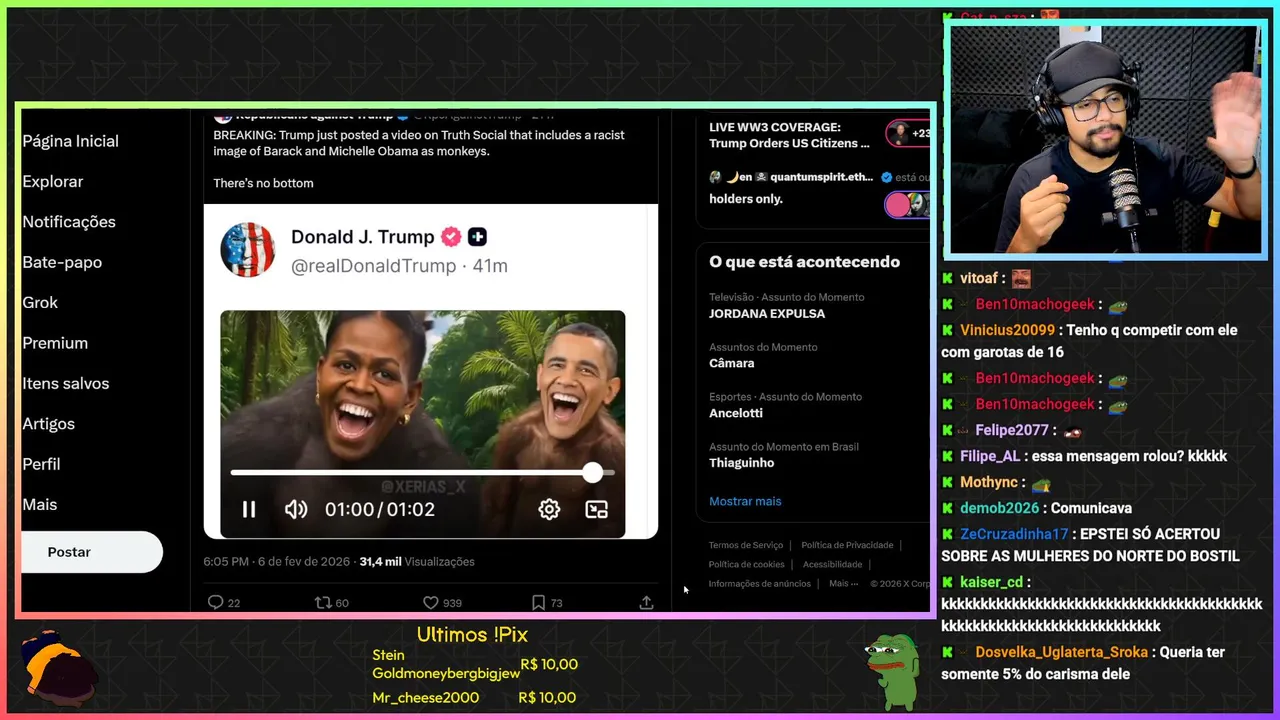
Task: Share the post via upload icon
Action: point(646,602)
